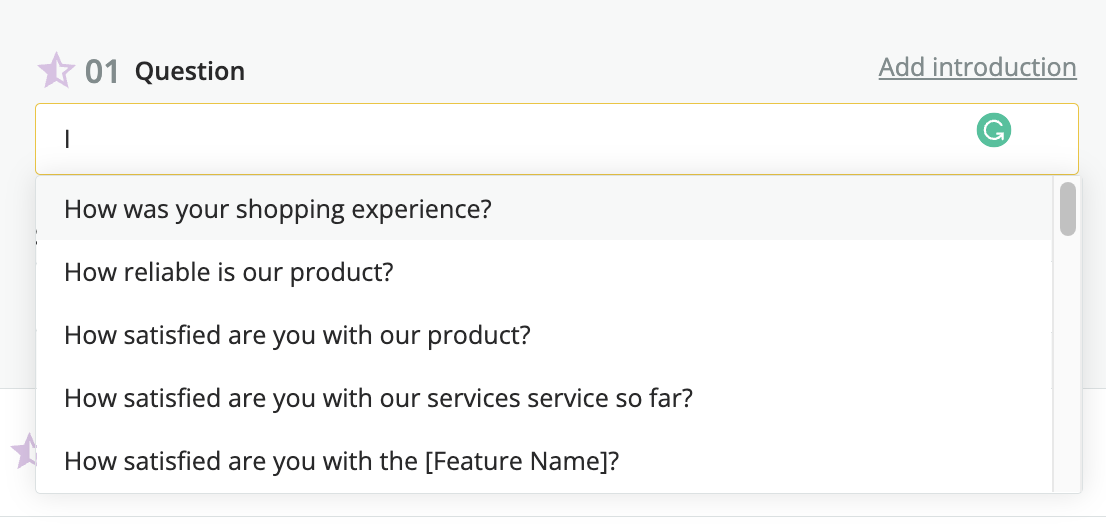Click the suggestion list scrollbar thumb
This screenshot has height=524, width=1106.
tap(1067, 209)
